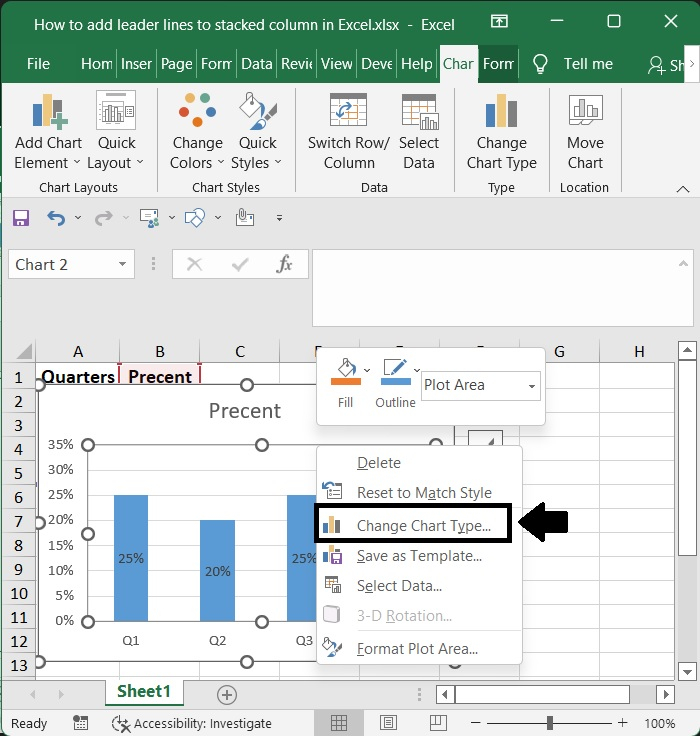Switch to the View ribbon tab

(336, 64)
